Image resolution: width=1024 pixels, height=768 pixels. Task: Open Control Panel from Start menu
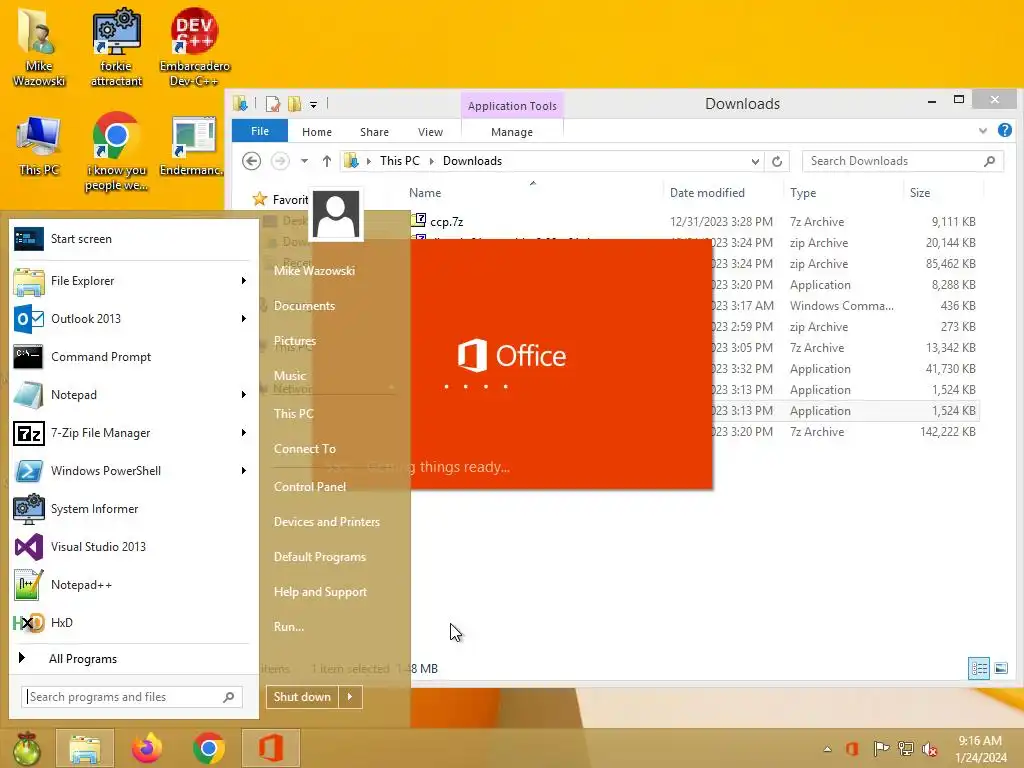click(310, 487)
